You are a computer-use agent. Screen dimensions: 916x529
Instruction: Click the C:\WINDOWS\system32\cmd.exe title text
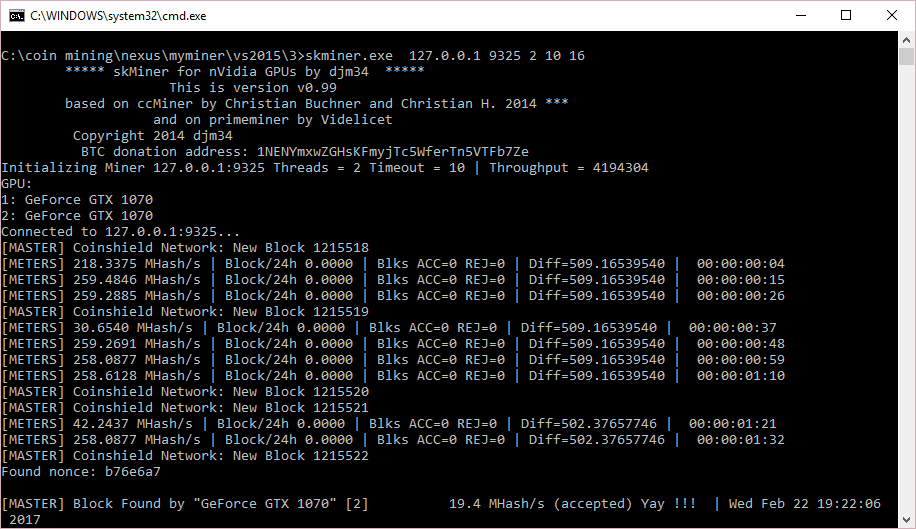118,16
